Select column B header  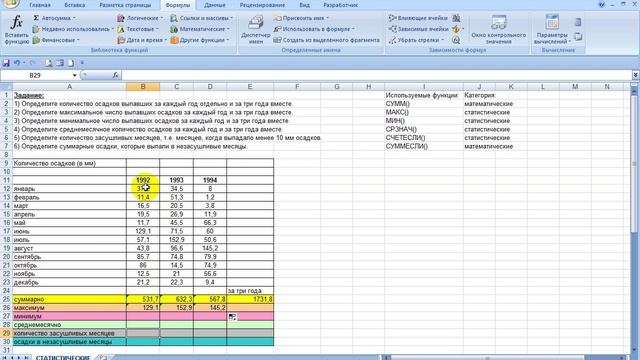[x=143, y=87]
